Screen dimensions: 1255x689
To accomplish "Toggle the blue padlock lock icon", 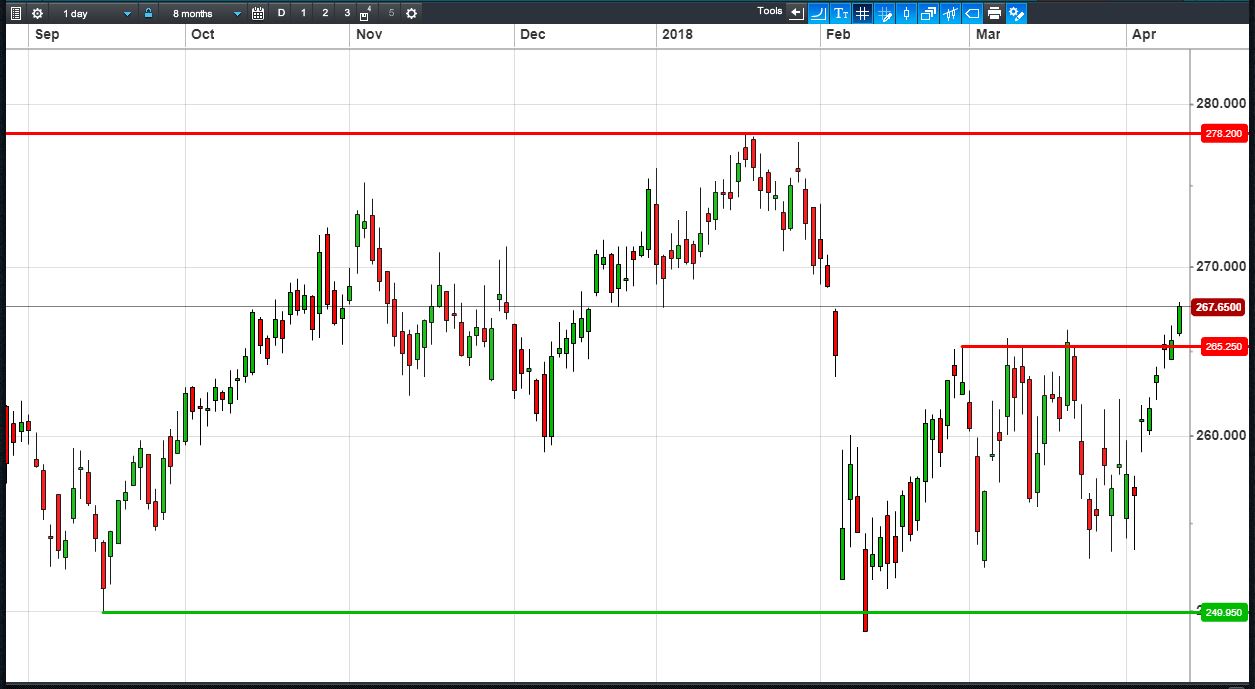I will tap(148, 13).
